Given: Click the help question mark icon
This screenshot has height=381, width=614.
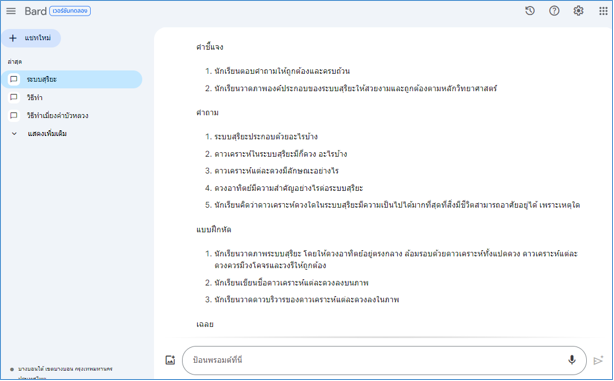Looking at the screenshot, I should (x=554, y=11).
